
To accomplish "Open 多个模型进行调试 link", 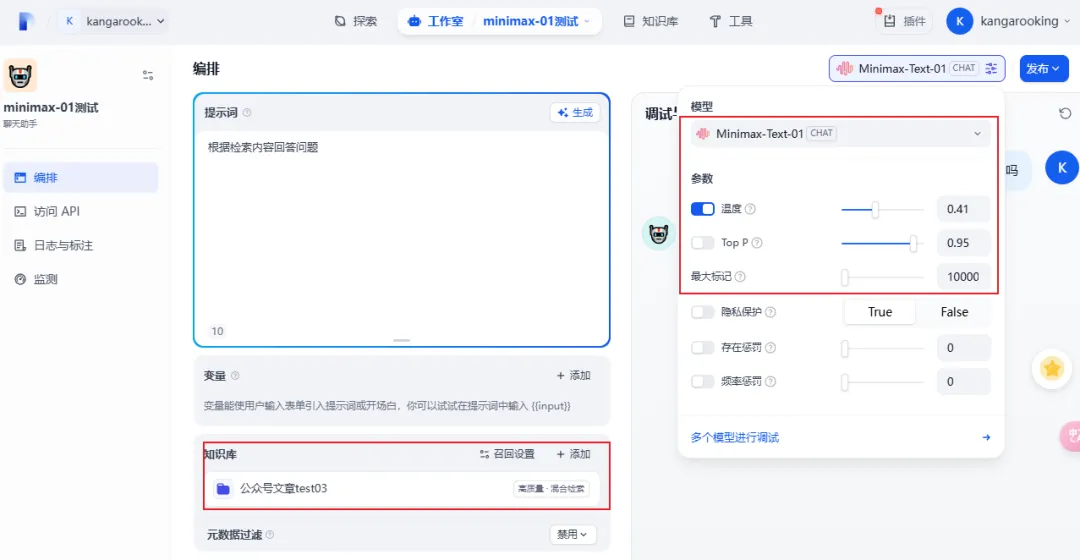I will [735, 437].
